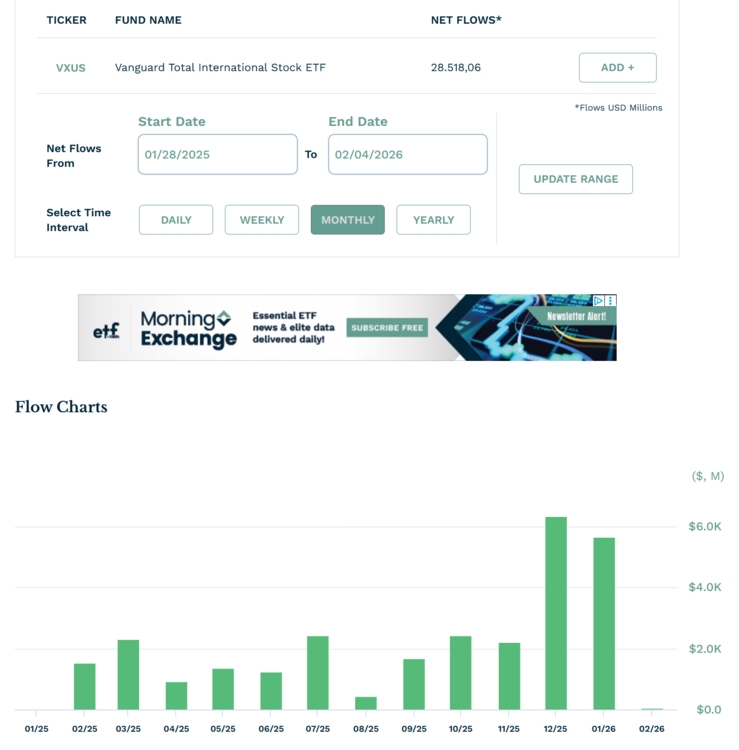739x750 pixels.
Task: Click the $6.0K axis label
Action: coord(705,527)
